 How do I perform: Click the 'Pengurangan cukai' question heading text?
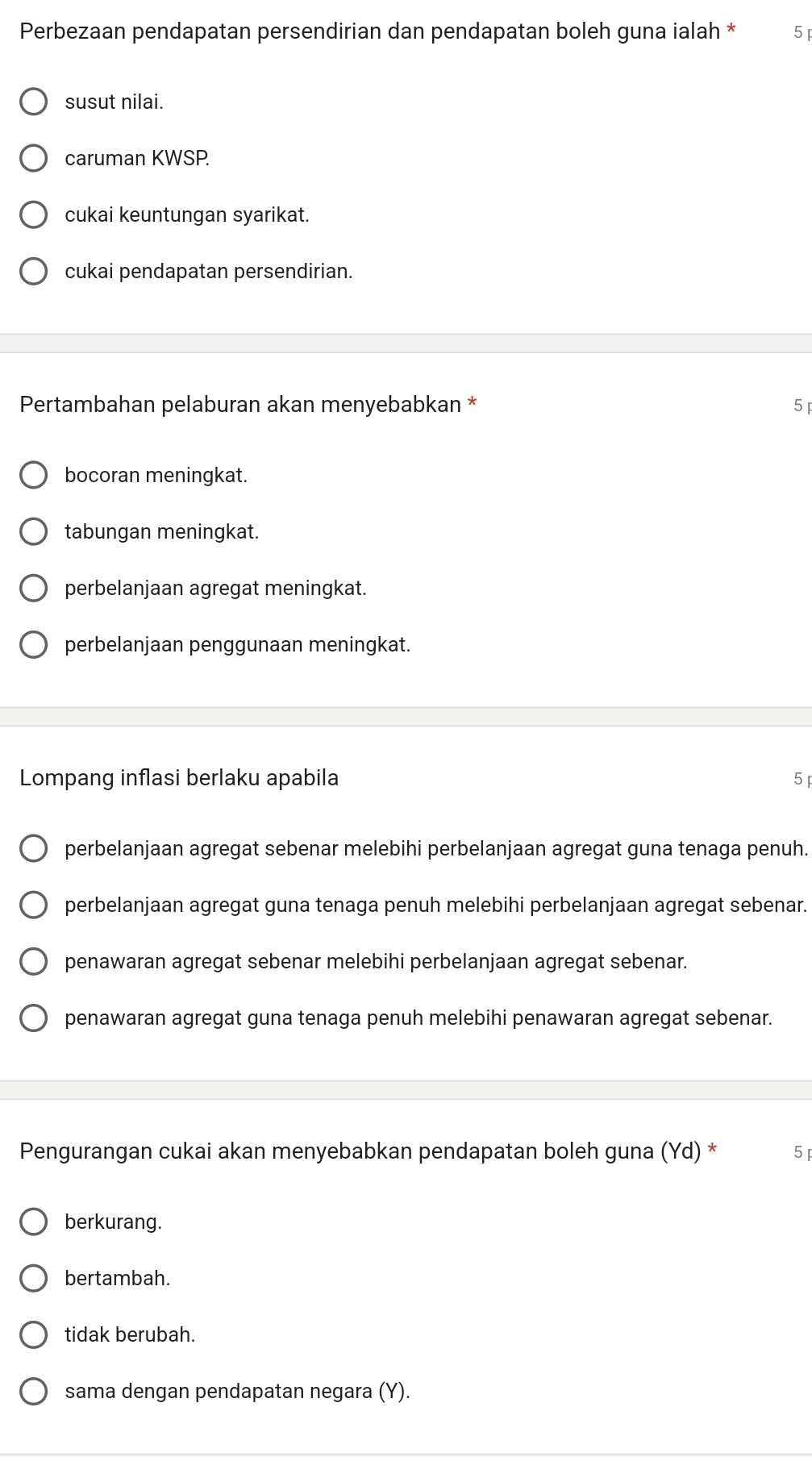point(360,1151)
